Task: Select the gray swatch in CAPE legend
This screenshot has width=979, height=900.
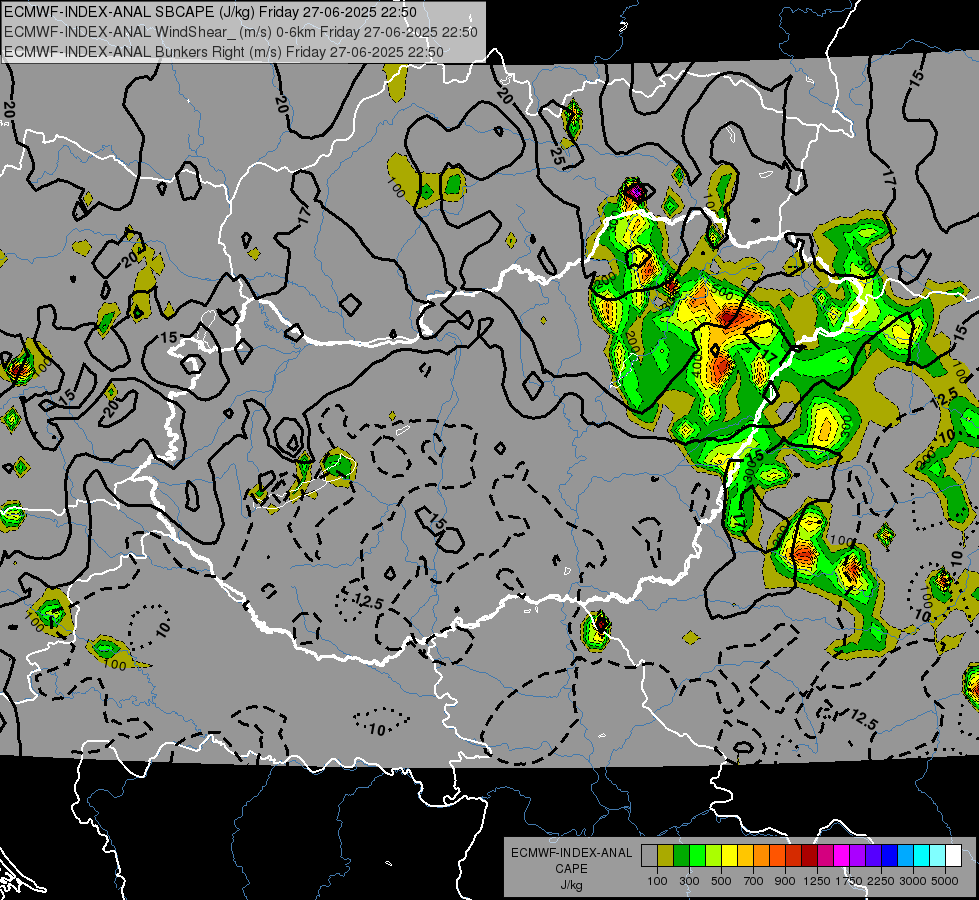Action: click(x=649, y=855)
